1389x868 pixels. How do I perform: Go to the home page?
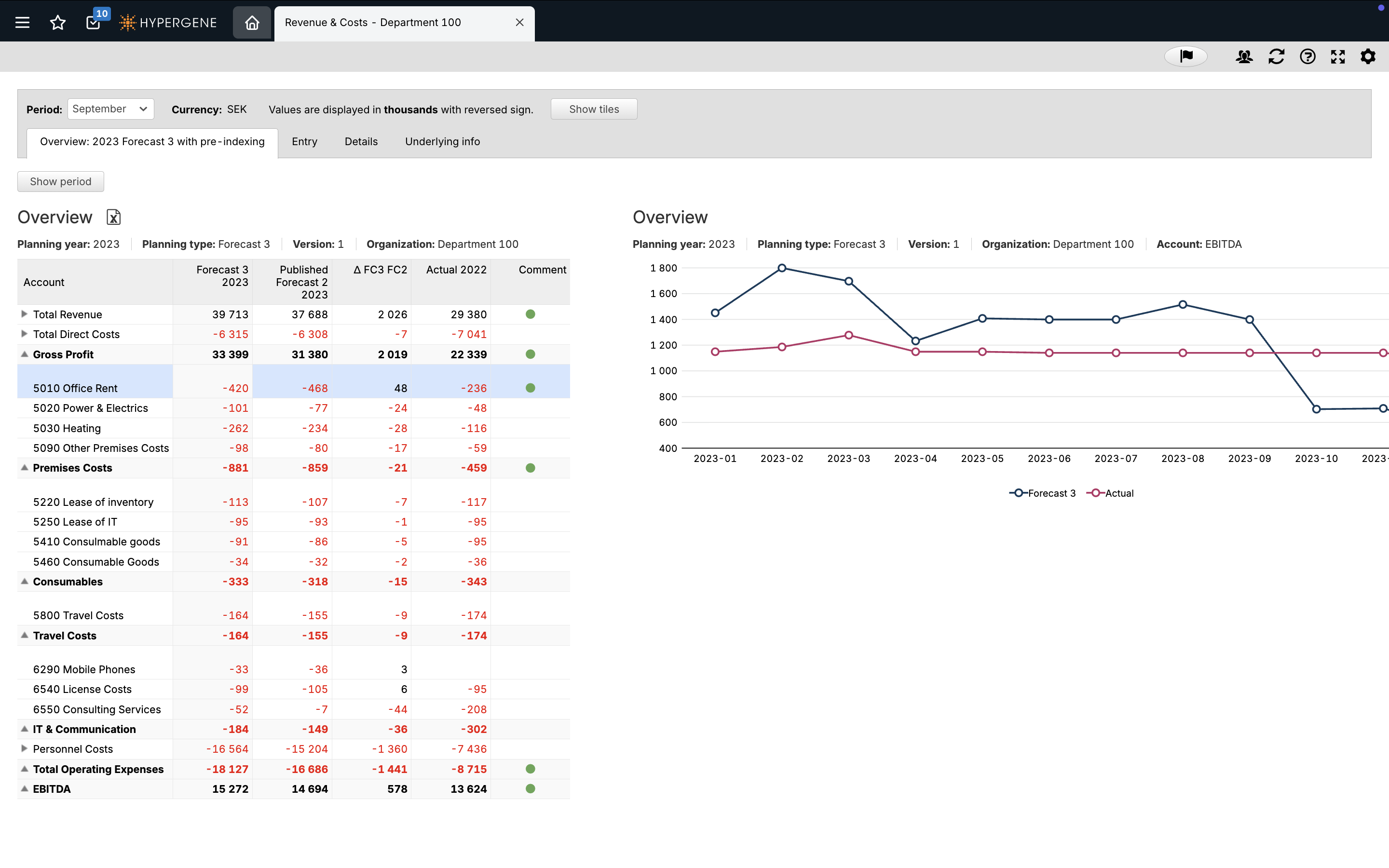coord(252,22)
